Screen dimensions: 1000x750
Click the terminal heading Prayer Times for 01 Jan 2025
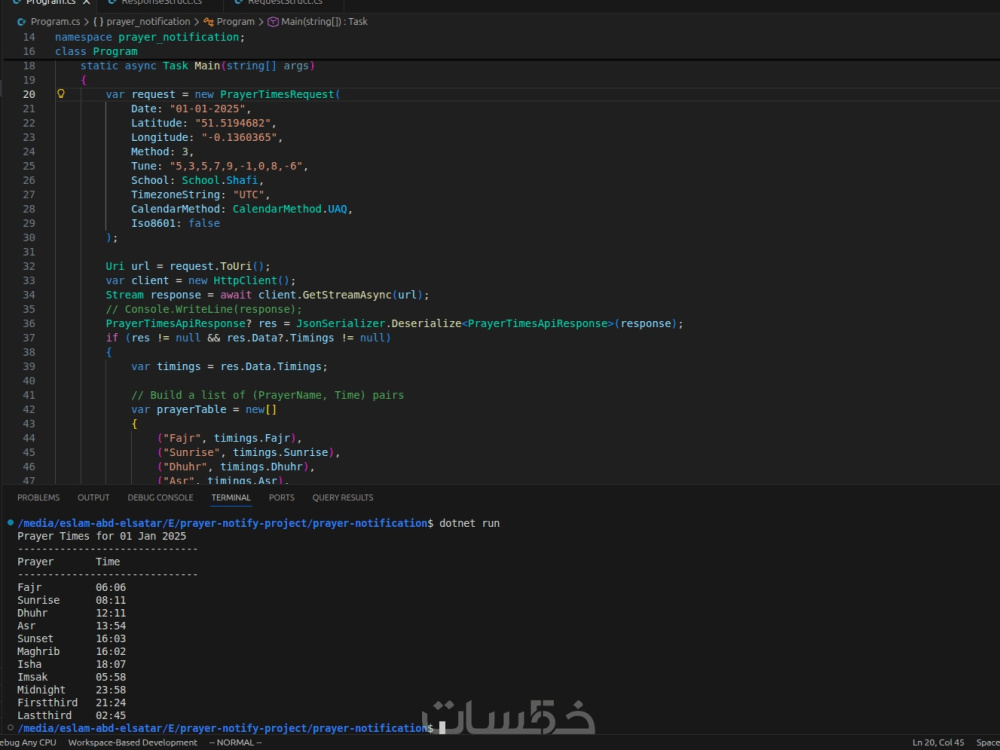(x=101, y=536)
